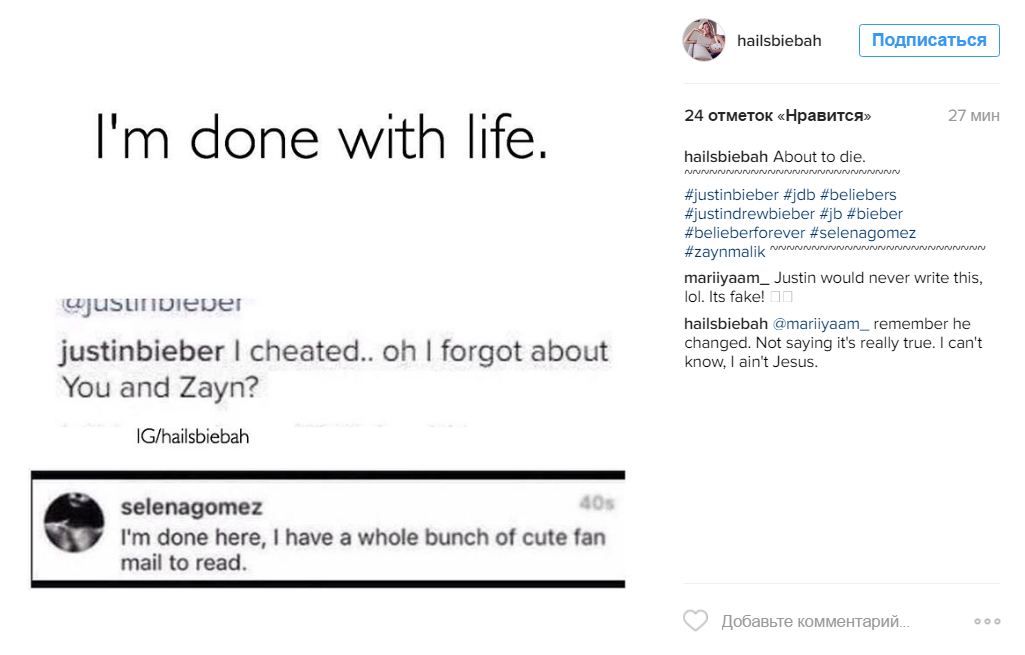Open the #belieberforever hashtag

point(744,233)
